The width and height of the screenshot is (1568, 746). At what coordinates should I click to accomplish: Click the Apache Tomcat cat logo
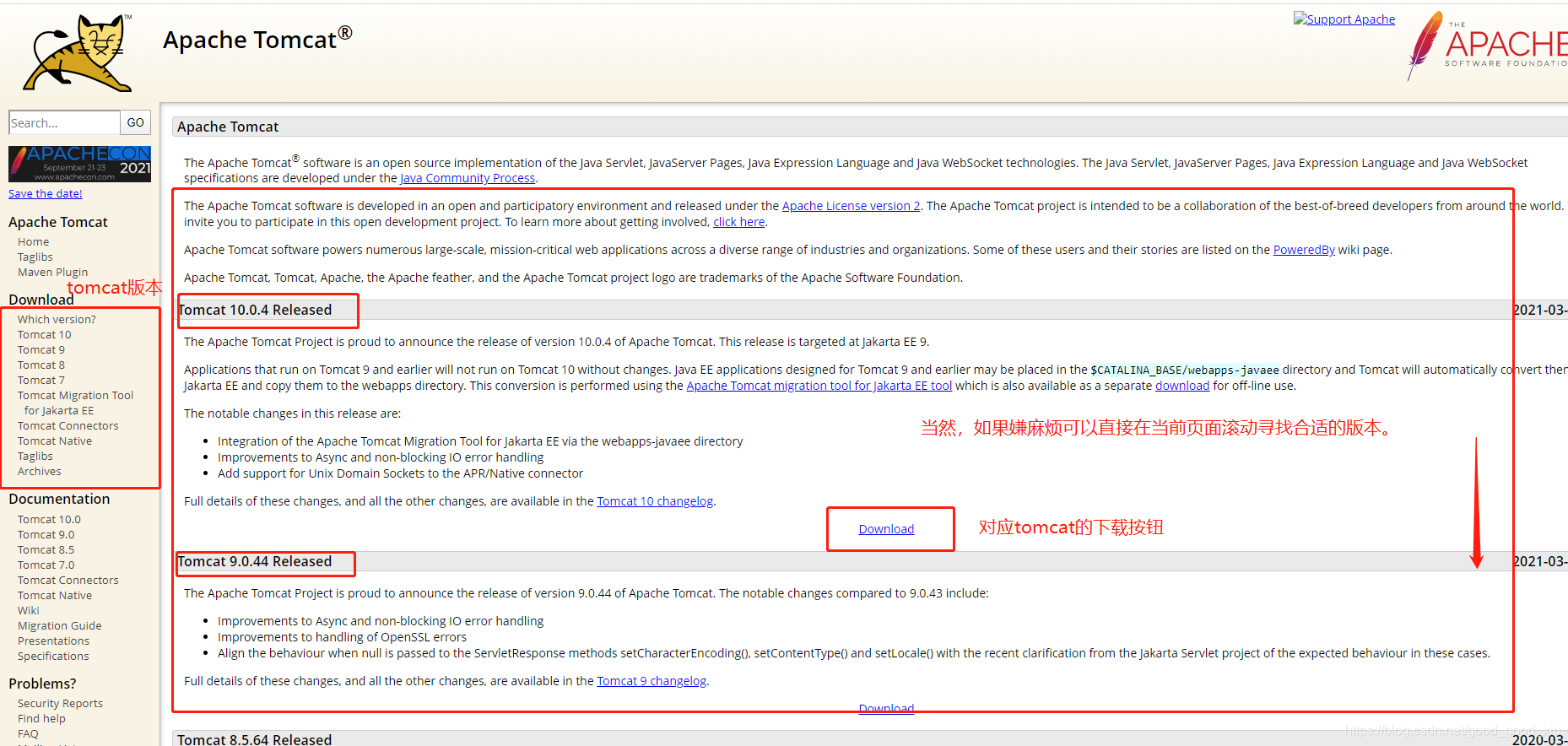[x=78, y=52]
